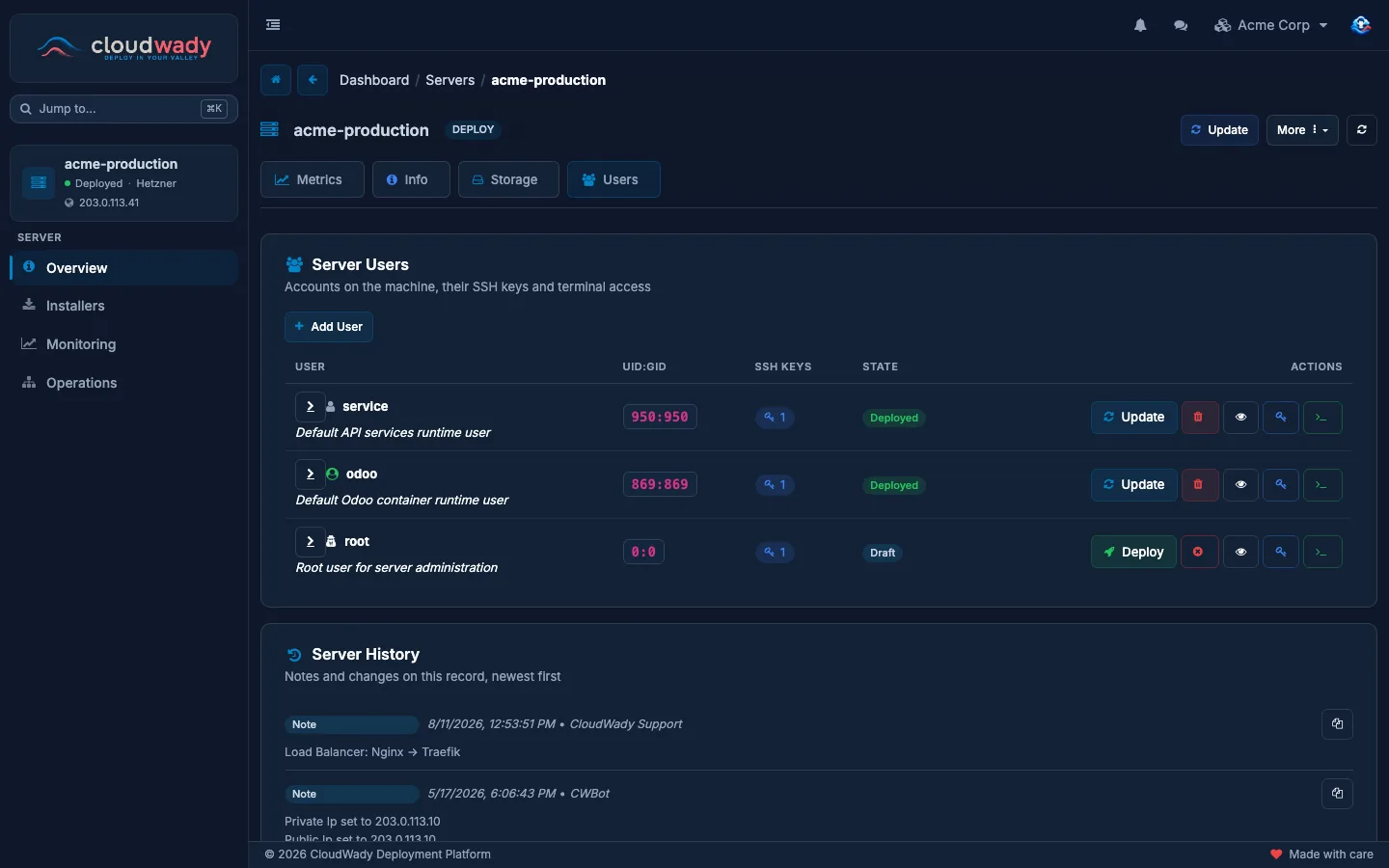
Task: Expand the service user row
Action: pyautogui.click(x=310, y=406)
